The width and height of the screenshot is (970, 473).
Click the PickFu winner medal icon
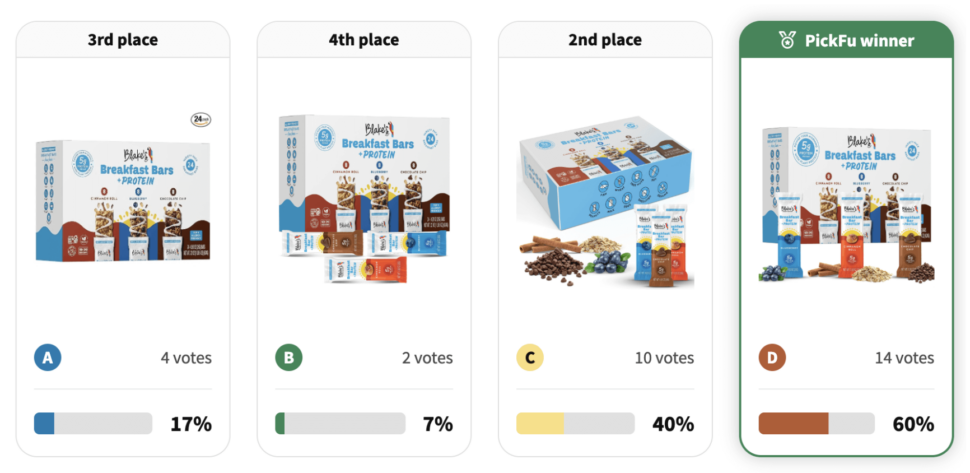pos(788,41)
